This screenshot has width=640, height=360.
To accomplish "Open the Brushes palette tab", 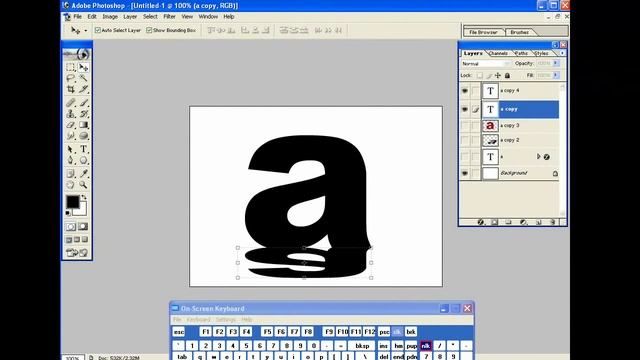I will coord(519,32).
